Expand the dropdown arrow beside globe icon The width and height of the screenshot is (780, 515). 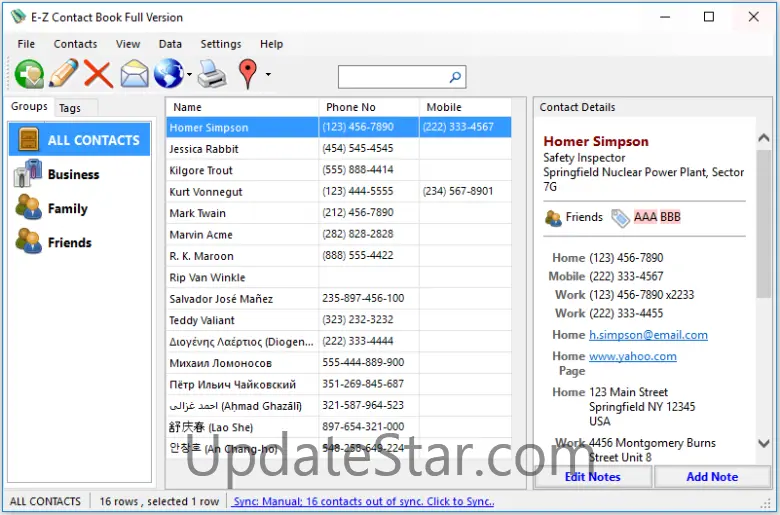189,75
